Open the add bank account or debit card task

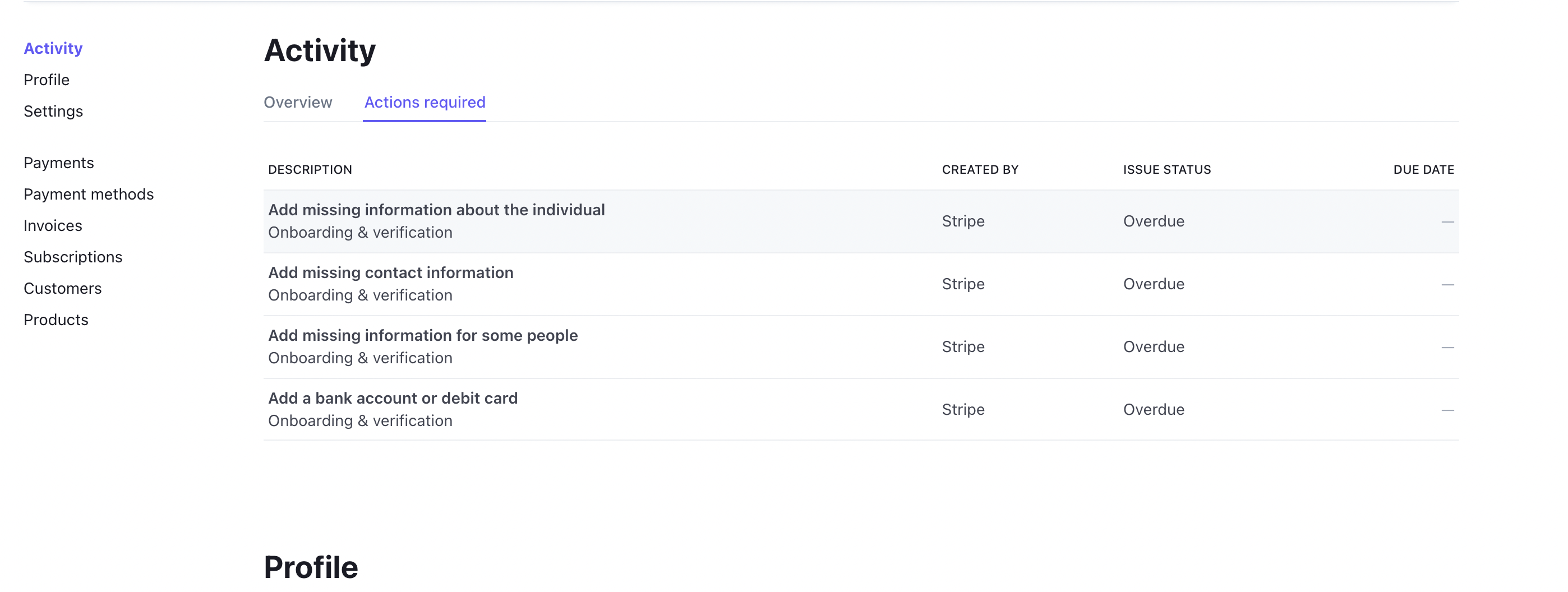point(393,398)
